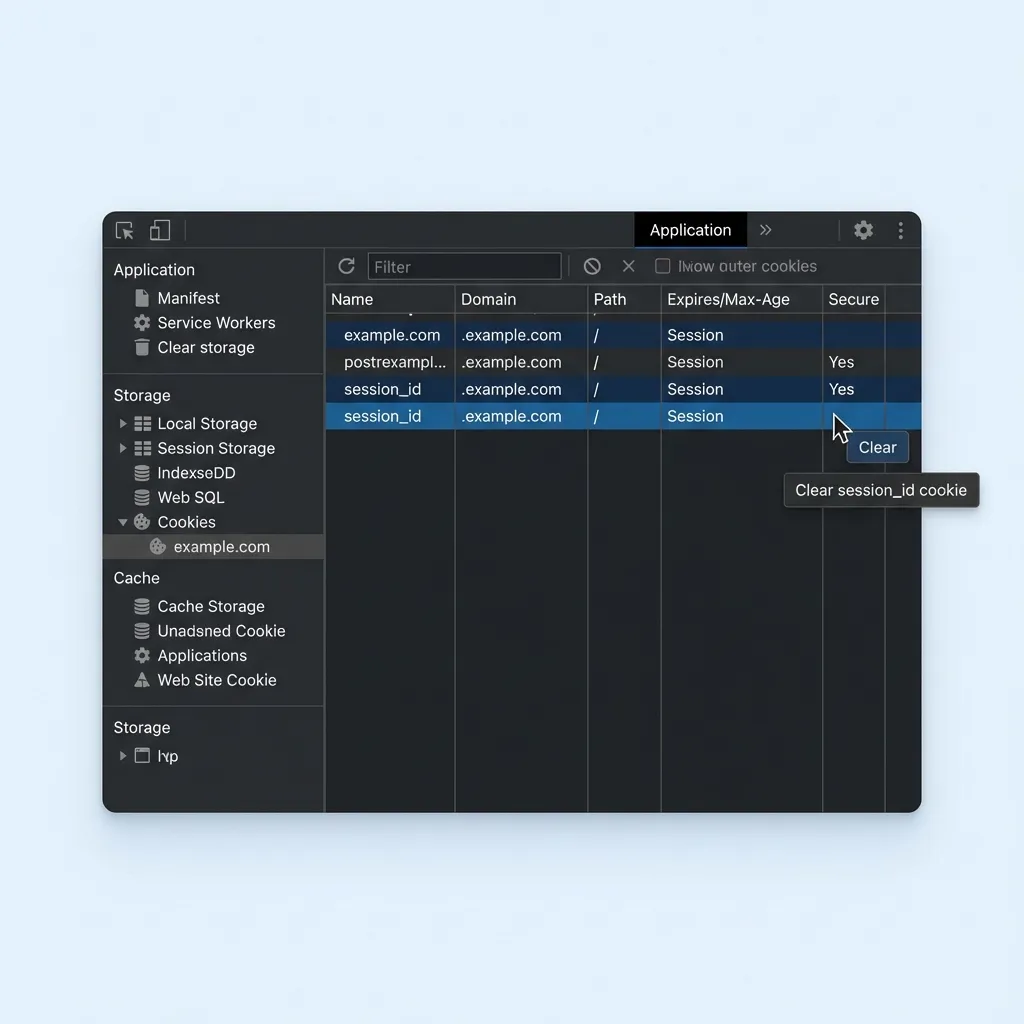
Task: Clear the filter with the X icon
Action: (x=628, y=266)
